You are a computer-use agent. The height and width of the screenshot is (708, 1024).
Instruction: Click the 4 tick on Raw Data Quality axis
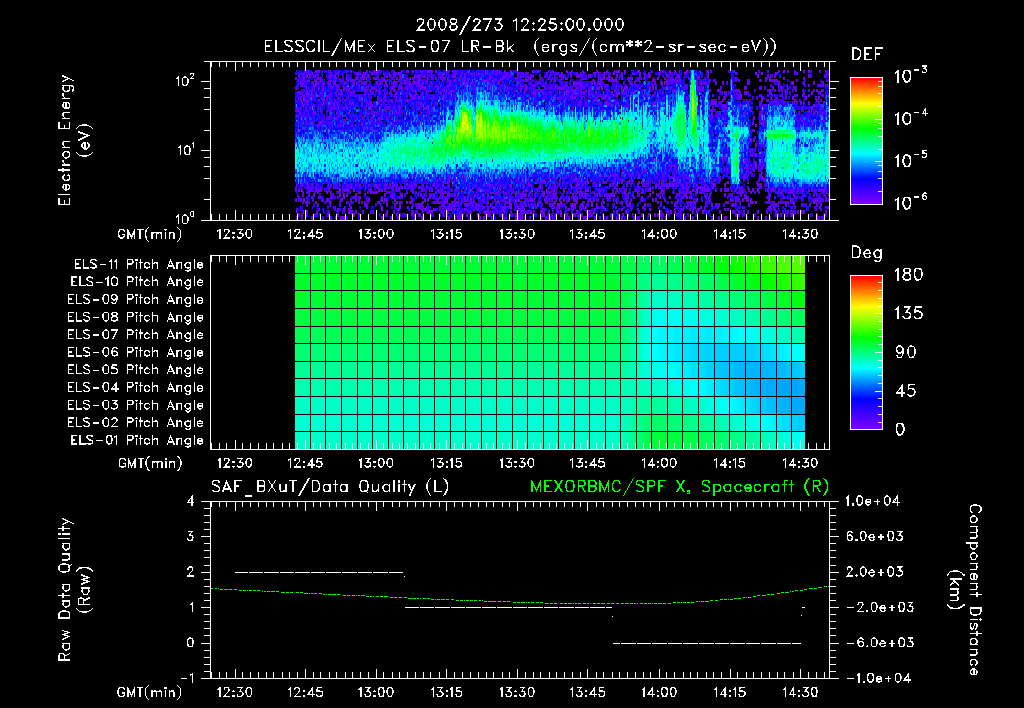tap(191, 501)
